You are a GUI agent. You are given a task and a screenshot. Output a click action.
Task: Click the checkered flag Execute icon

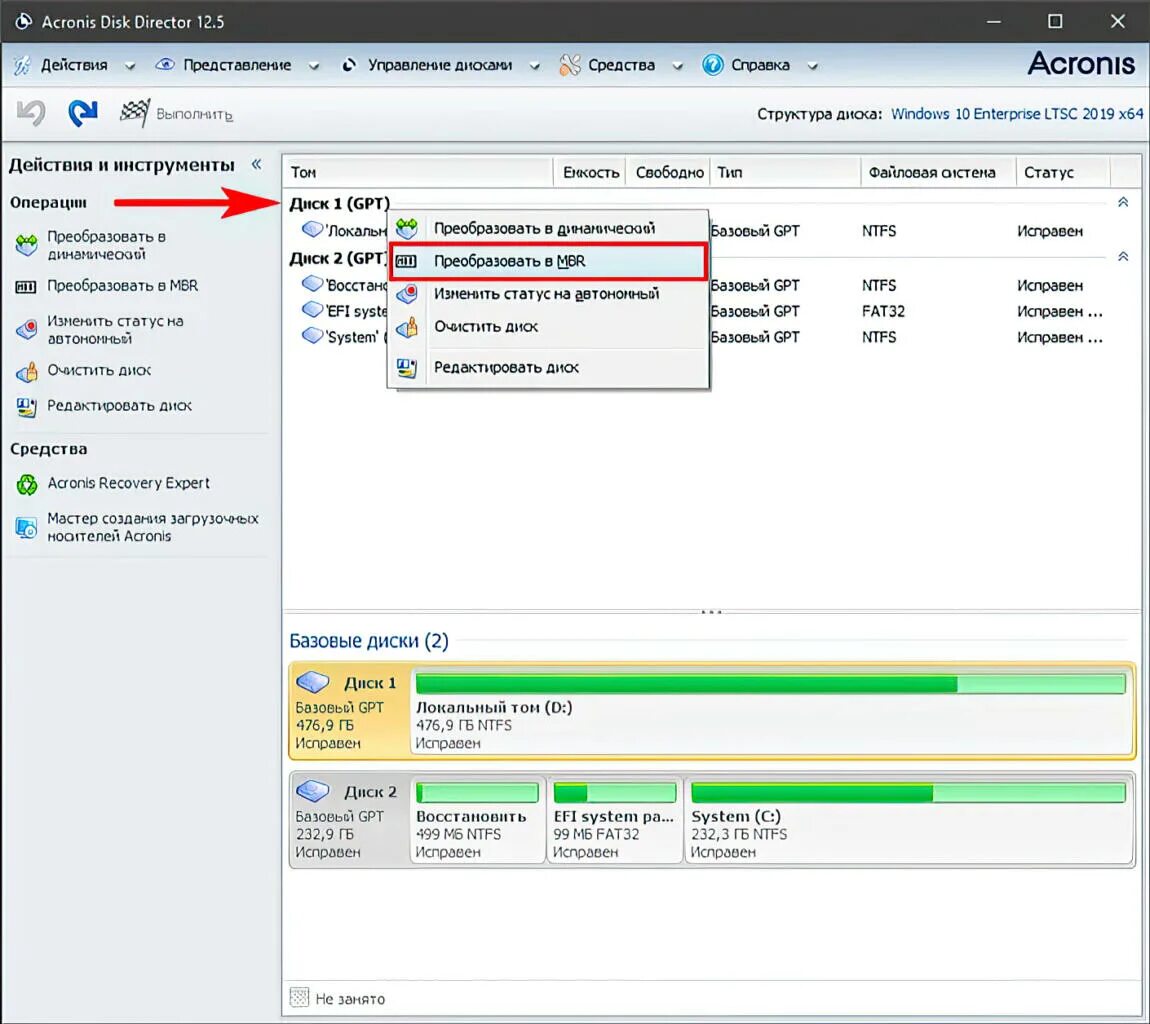(x=135, y=113)
